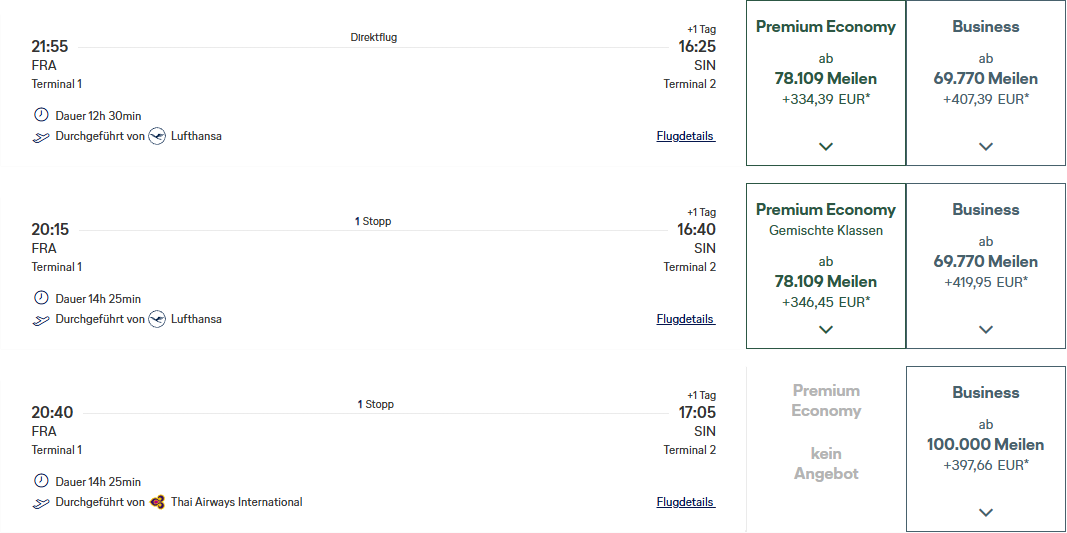Expand Premium Economy fare for the 21:55 direct flight
This screenshot has width=1067, height=533.
[x=825, y=146]
